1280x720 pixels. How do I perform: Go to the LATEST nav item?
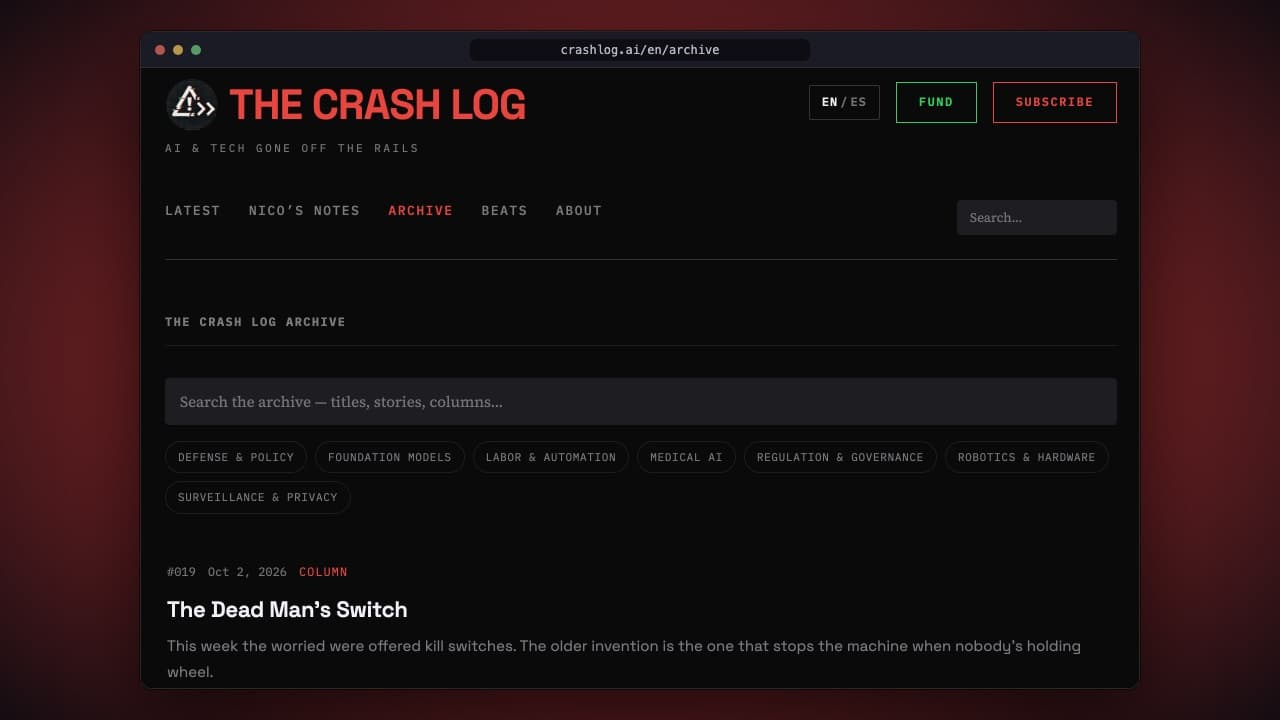(x=192, y=210)
